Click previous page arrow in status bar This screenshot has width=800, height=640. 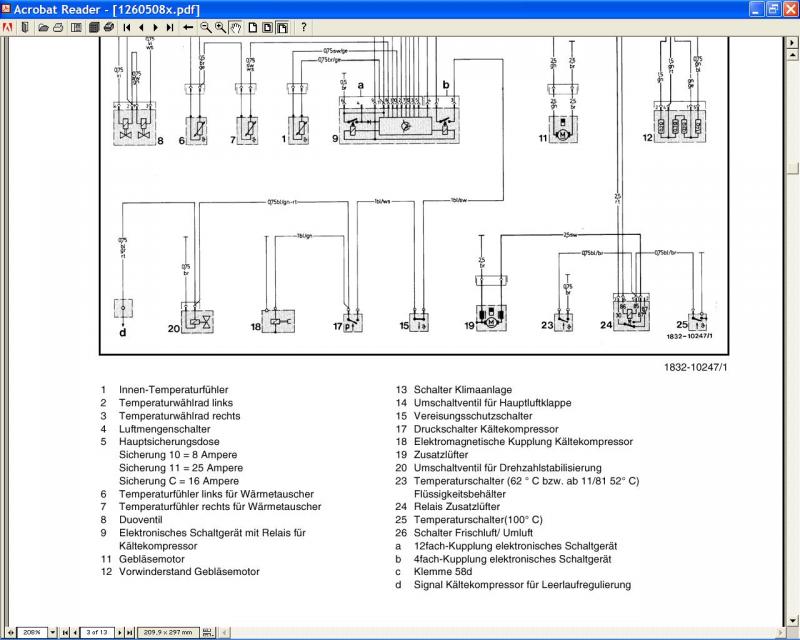pos(76,633)
